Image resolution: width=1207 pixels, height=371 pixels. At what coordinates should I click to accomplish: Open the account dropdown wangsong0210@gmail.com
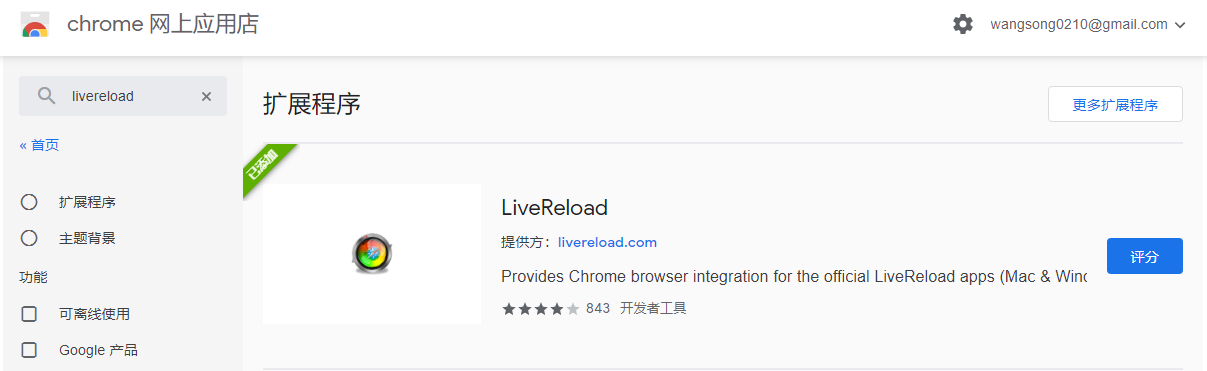[x=1088, y=24]
